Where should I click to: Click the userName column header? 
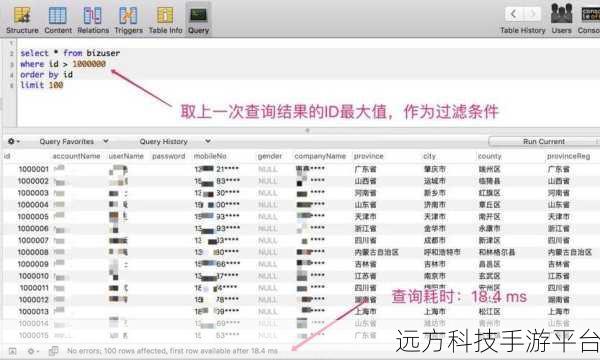pos(126,156)
